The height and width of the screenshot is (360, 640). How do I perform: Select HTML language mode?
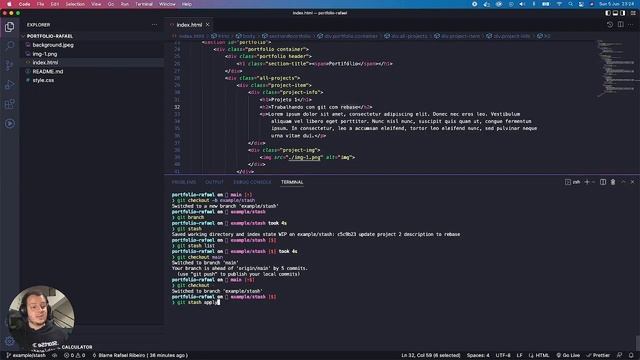pyautogui.click(x=539, y=356)
